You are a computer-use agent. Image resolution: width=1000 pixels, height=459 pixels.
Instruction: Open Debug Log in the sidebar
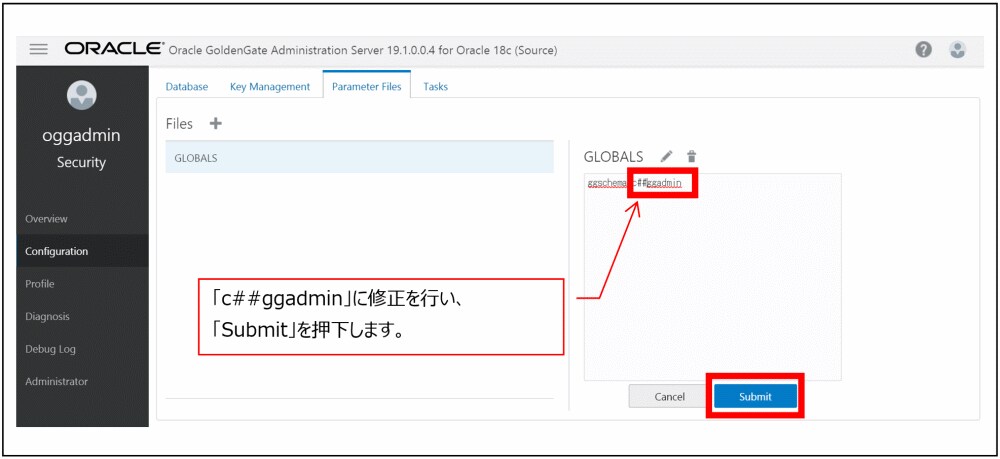pos(82,349)
